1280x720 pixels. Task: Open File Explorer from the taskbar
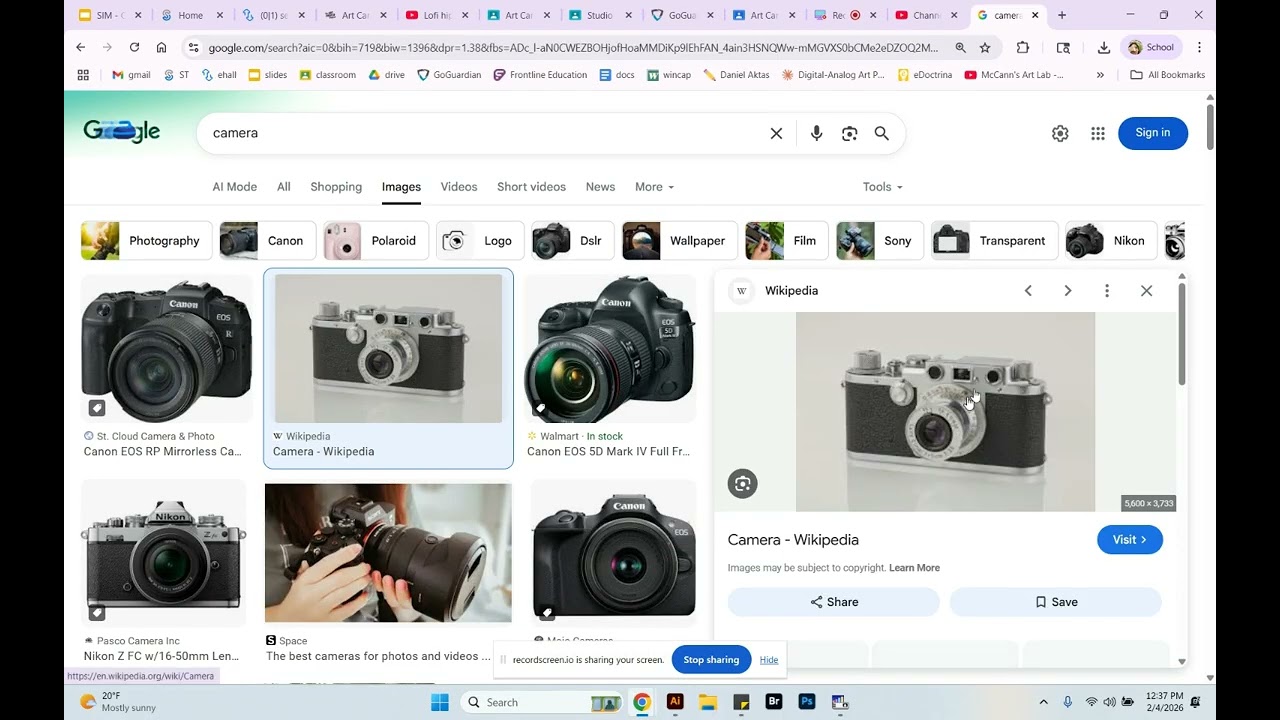(x=708, y=702)
